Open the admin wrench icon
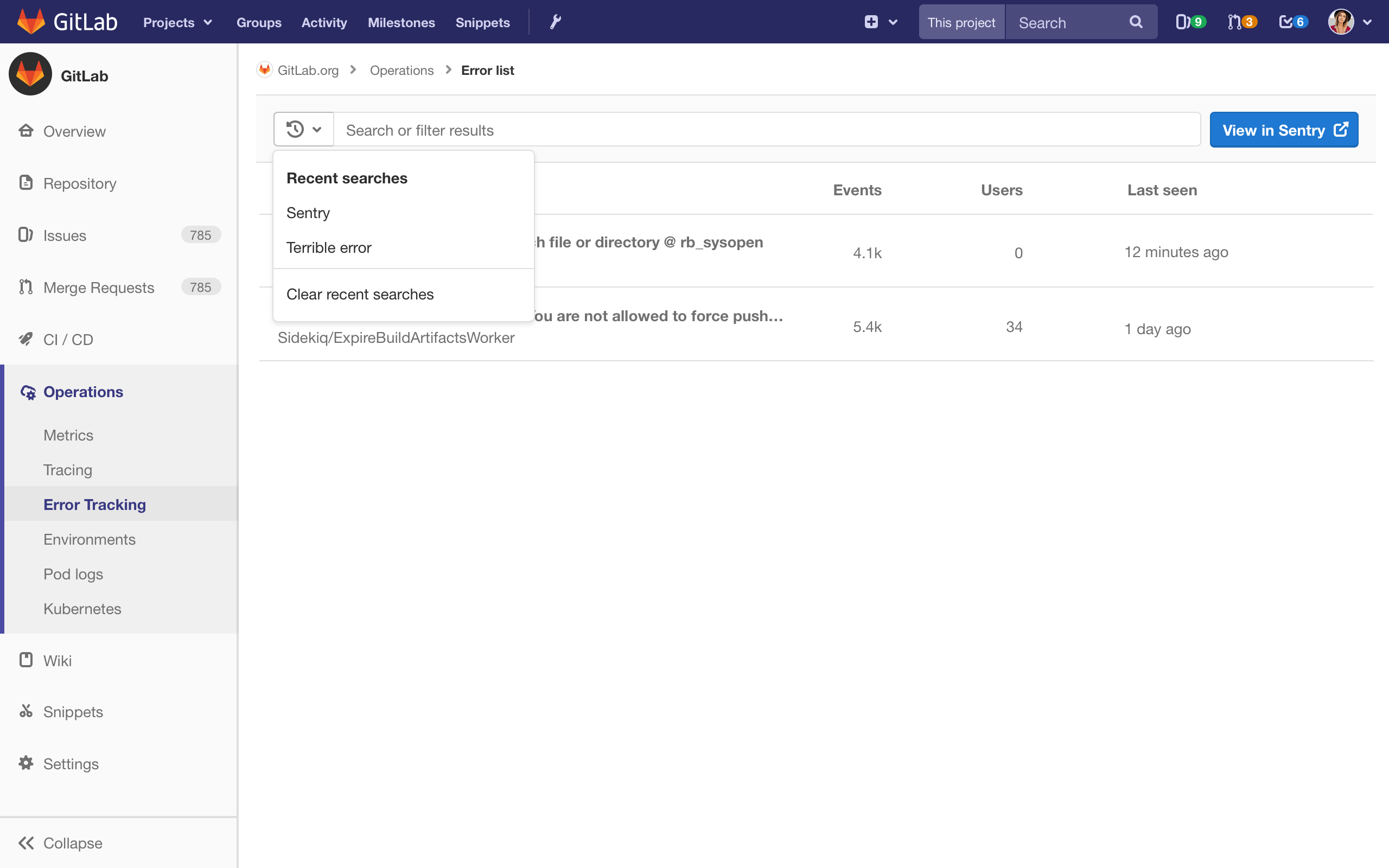 [555, 22]
